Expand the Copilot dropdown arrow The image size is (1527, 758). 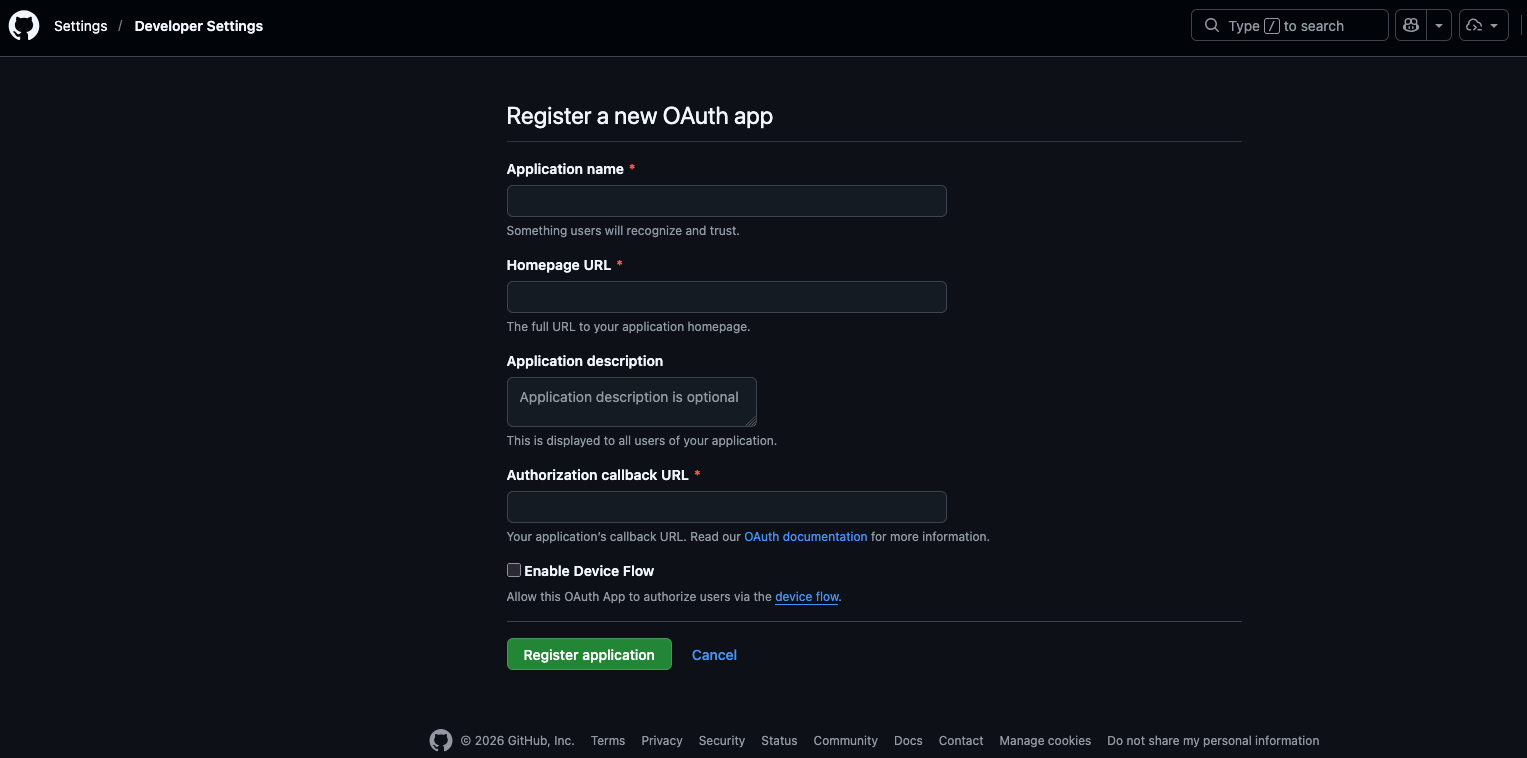(1439, 26)
